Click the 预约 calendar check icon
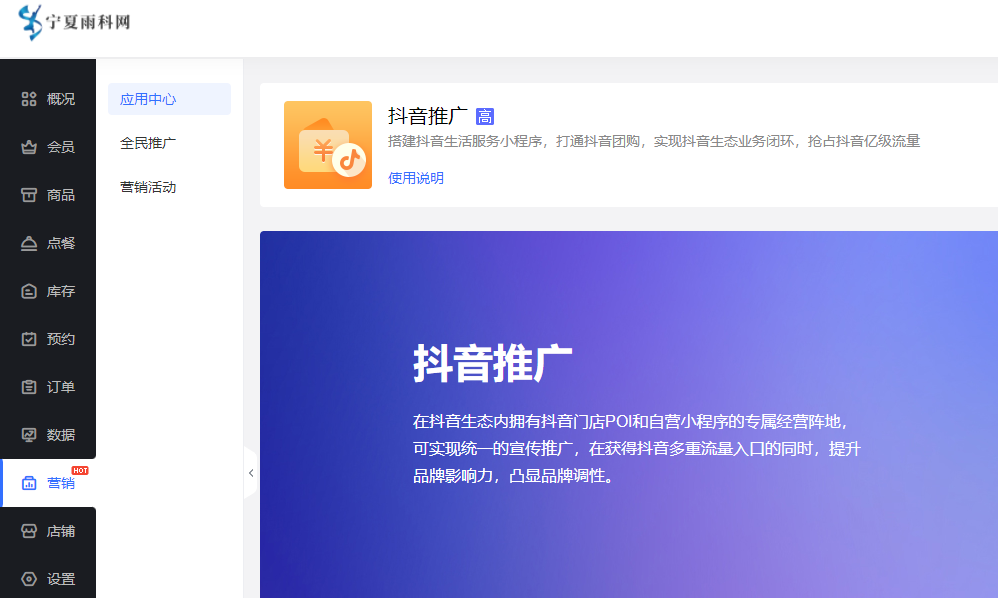 pos(29,339)
